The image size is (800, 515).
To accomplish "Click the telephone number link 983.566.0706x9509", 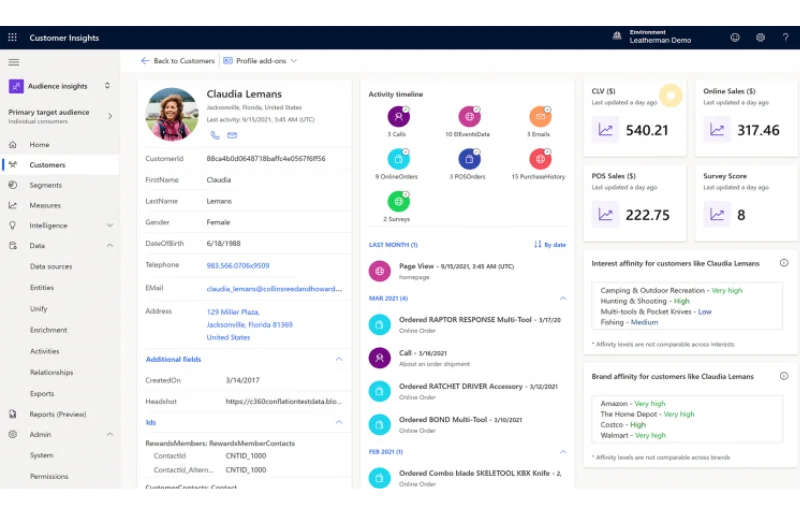I will pyautogui.click(x=238, y=265).
